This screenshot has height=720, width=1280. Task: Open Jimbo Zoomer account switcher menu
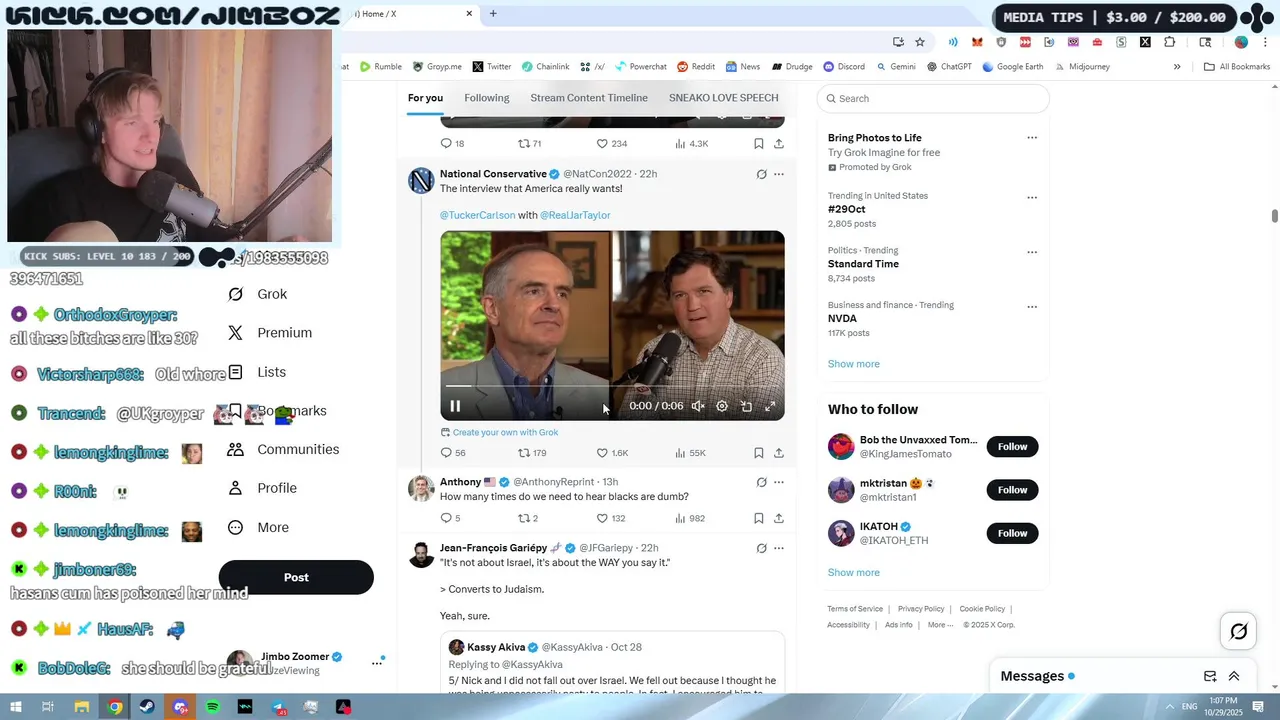[x=377, y=663]
